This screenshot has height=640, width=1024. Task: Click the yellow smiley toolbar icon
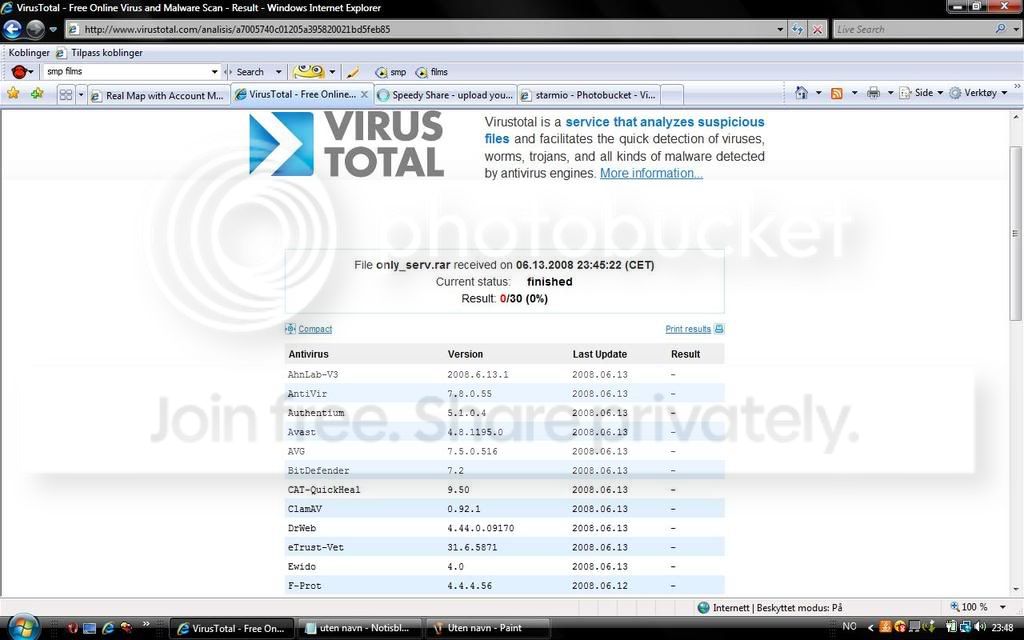coord(308,71)
